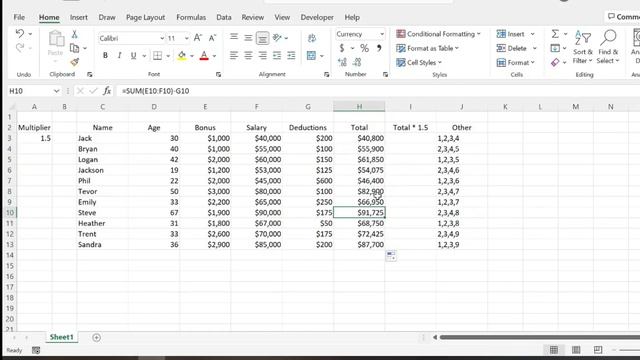Toggle Center alignment
This screenshot has width=640, height=360.
coord(248,56)
